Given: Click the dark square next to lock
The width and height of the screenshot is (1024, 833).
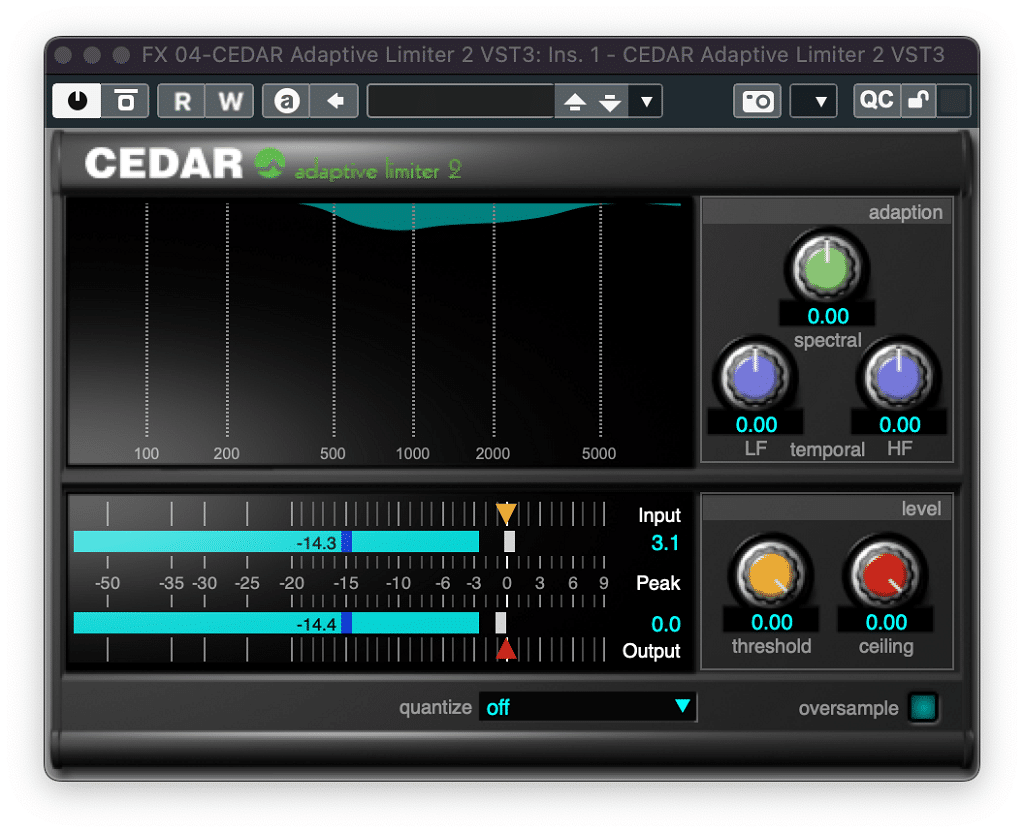Looking at the screenshot, I should click(953, 101).
